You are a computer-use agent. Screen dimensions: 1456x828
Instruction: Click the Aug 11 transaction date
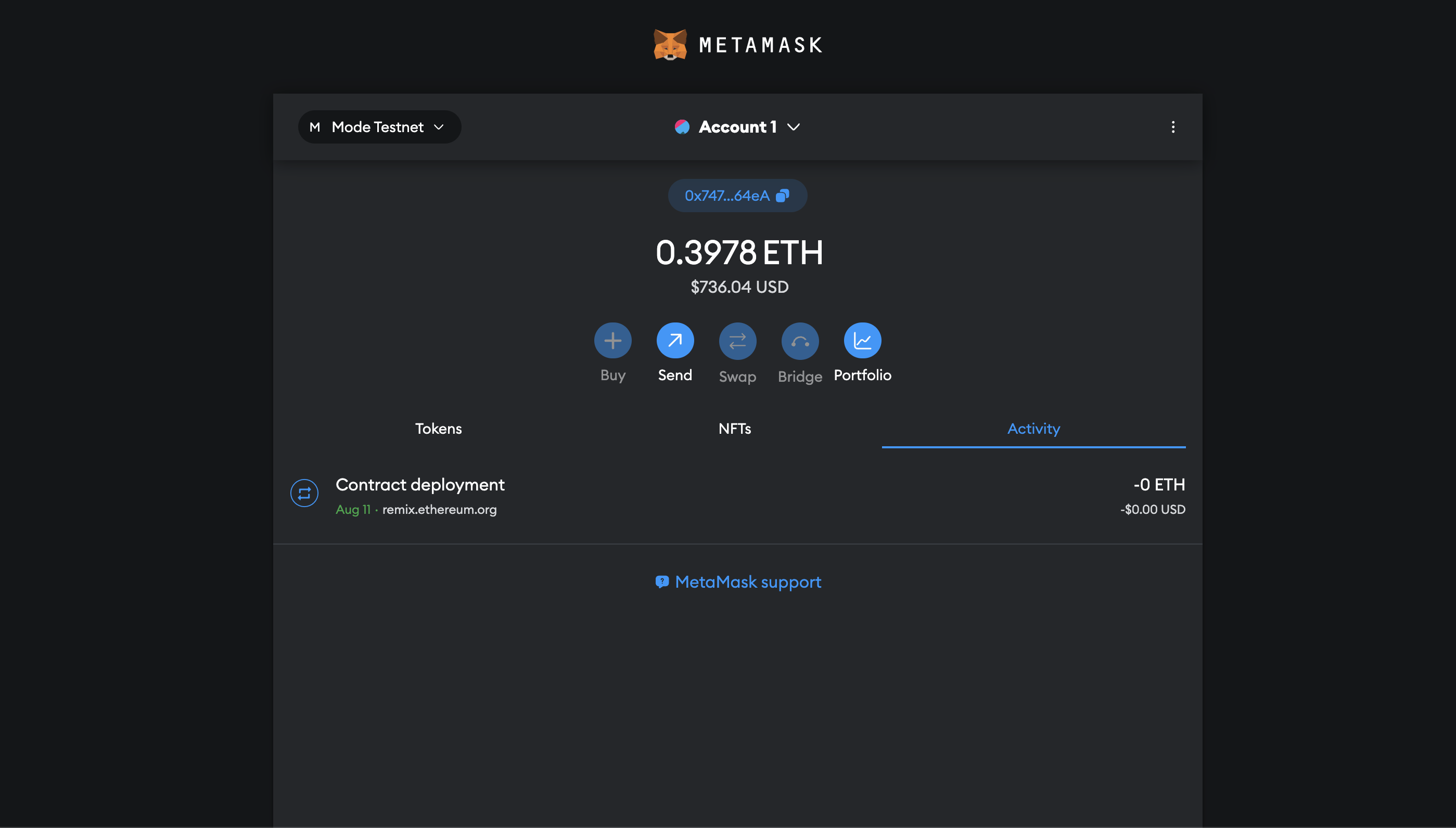coord(353,510)
